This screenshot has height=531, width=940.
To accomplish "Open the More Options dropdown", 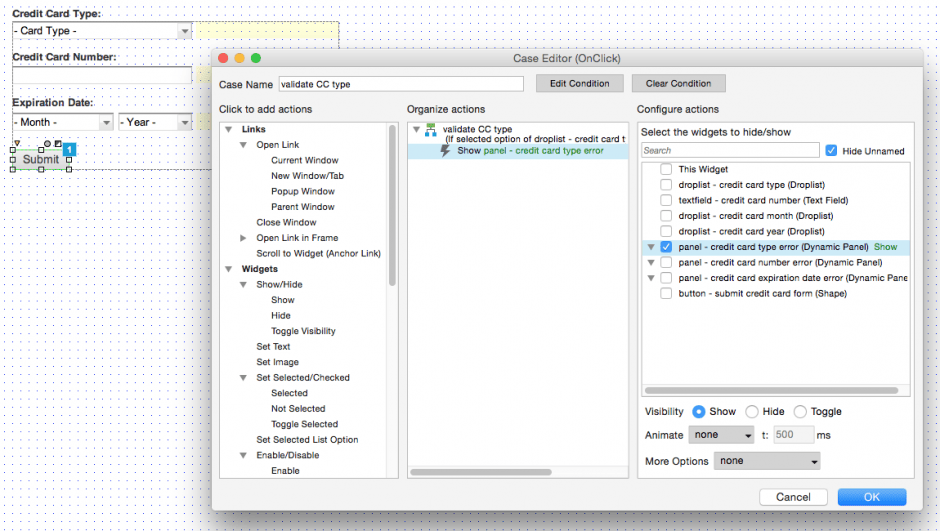I will pyautogui.click(x=766, y=462).
